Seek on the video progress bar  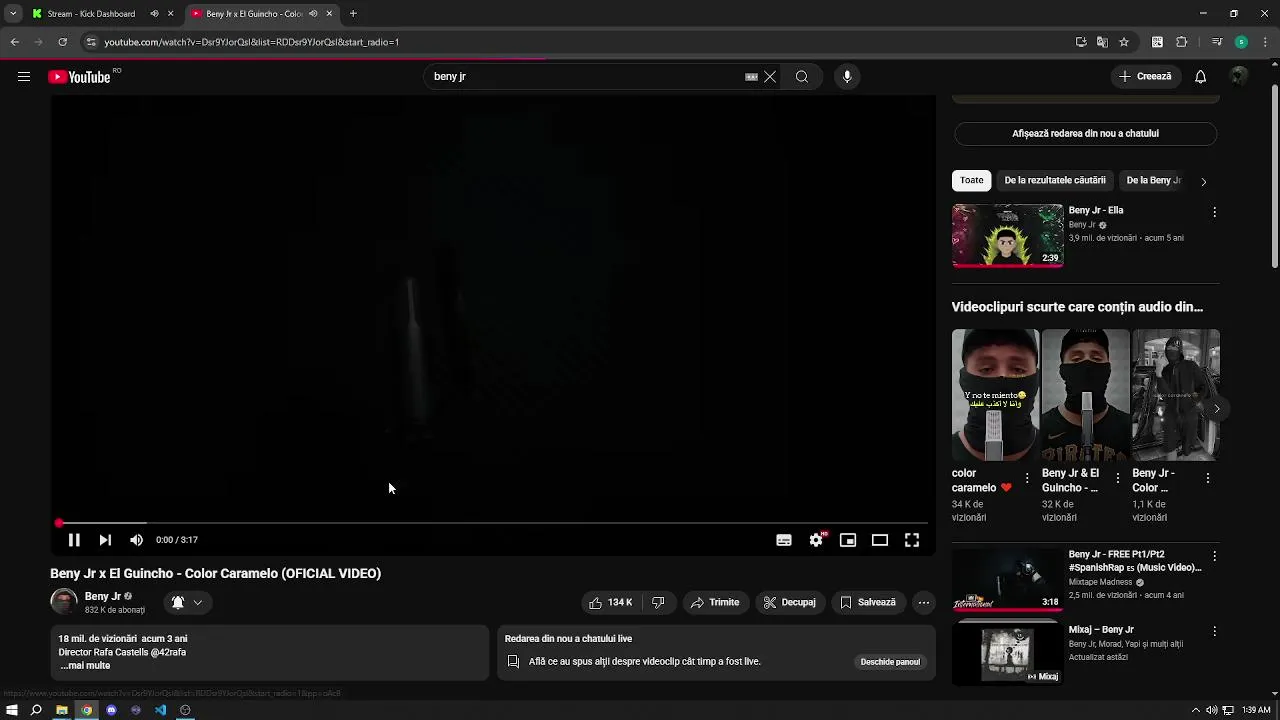[493, 523]
